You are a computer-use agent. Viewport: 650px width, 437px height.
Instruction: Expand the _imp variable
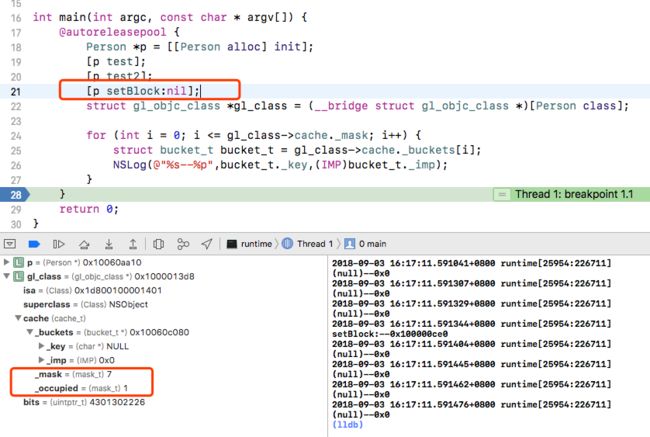point(41,360)
